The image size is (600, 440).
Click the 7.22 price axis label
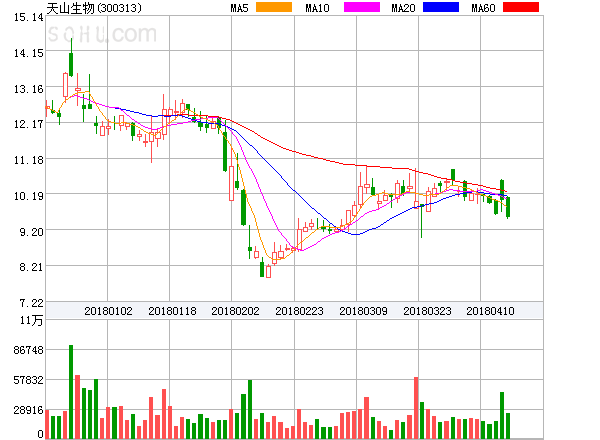(31, 303)
